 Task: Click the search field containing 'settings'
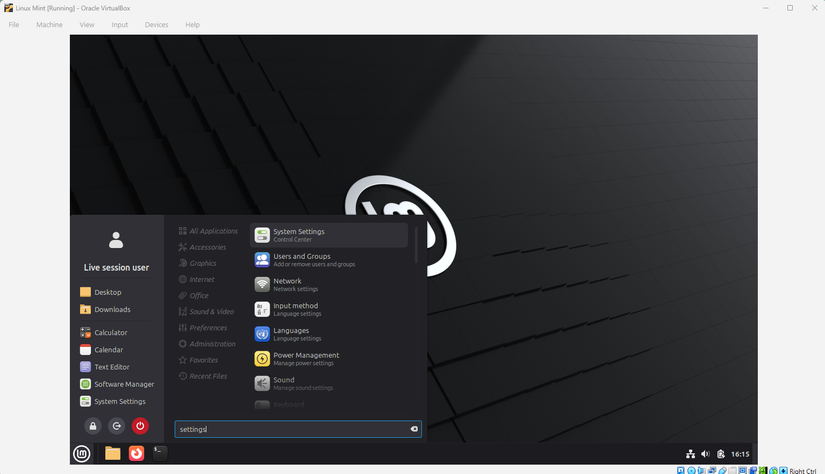(x=298, y=429)
